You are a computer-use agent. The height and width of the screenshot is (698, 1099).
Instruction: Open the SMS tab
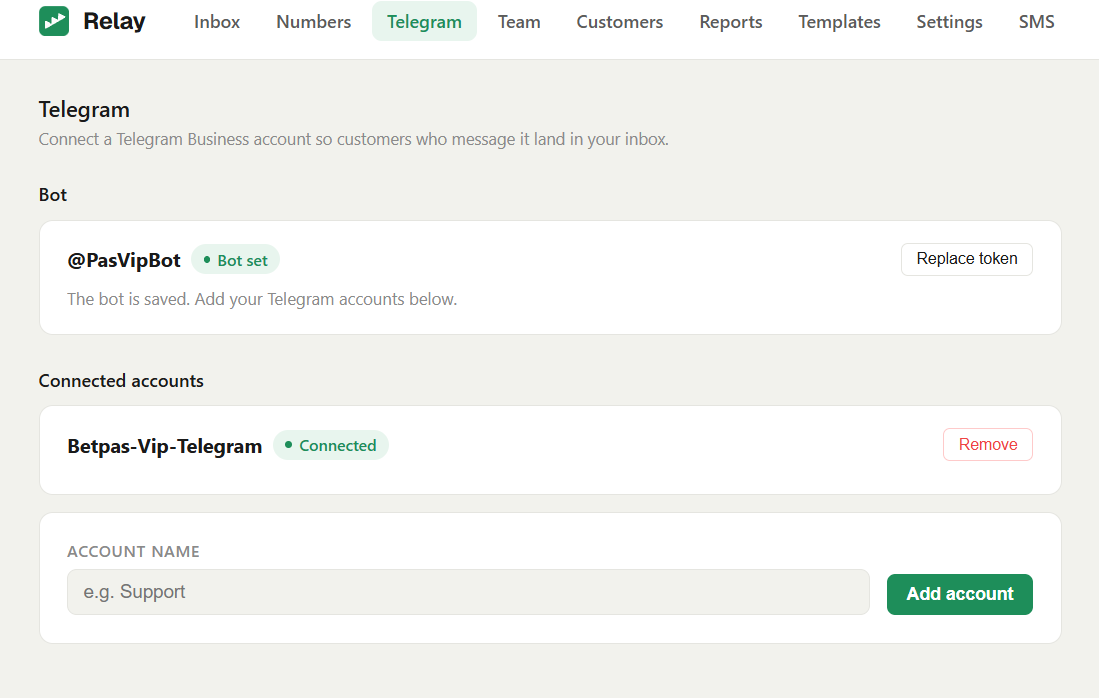(x=1036, y=22)
